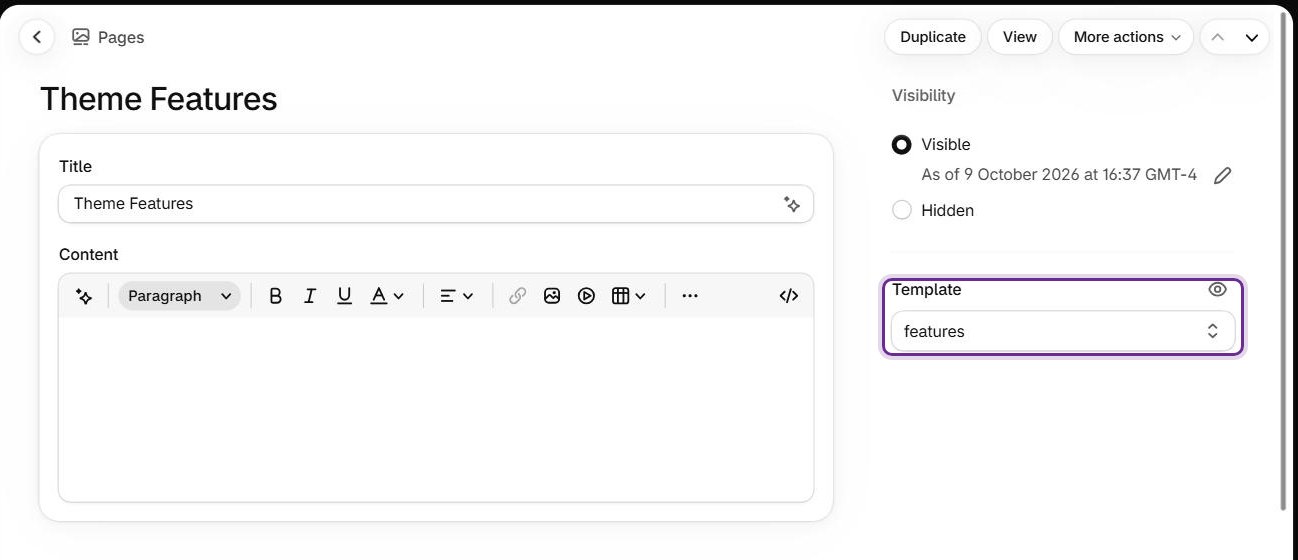Image resolution: width=1298 pixels, height=560 pixels.
Task: Click into the Title input field
Action: (x=436, y=203)
